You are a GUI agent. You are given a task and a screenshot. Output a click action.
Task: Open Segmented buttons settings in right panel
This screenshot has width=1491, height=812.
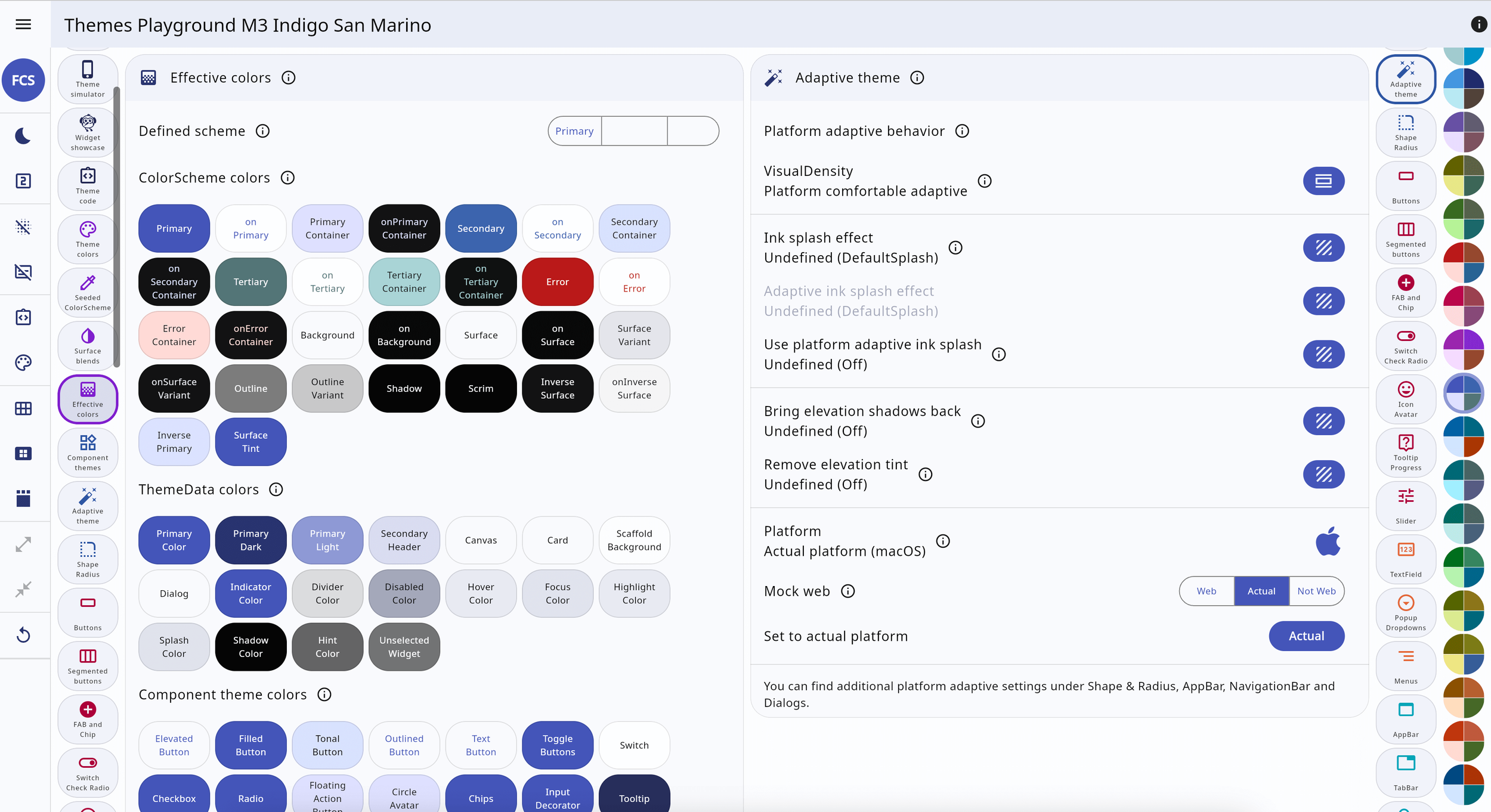(x=1405, y=238)
